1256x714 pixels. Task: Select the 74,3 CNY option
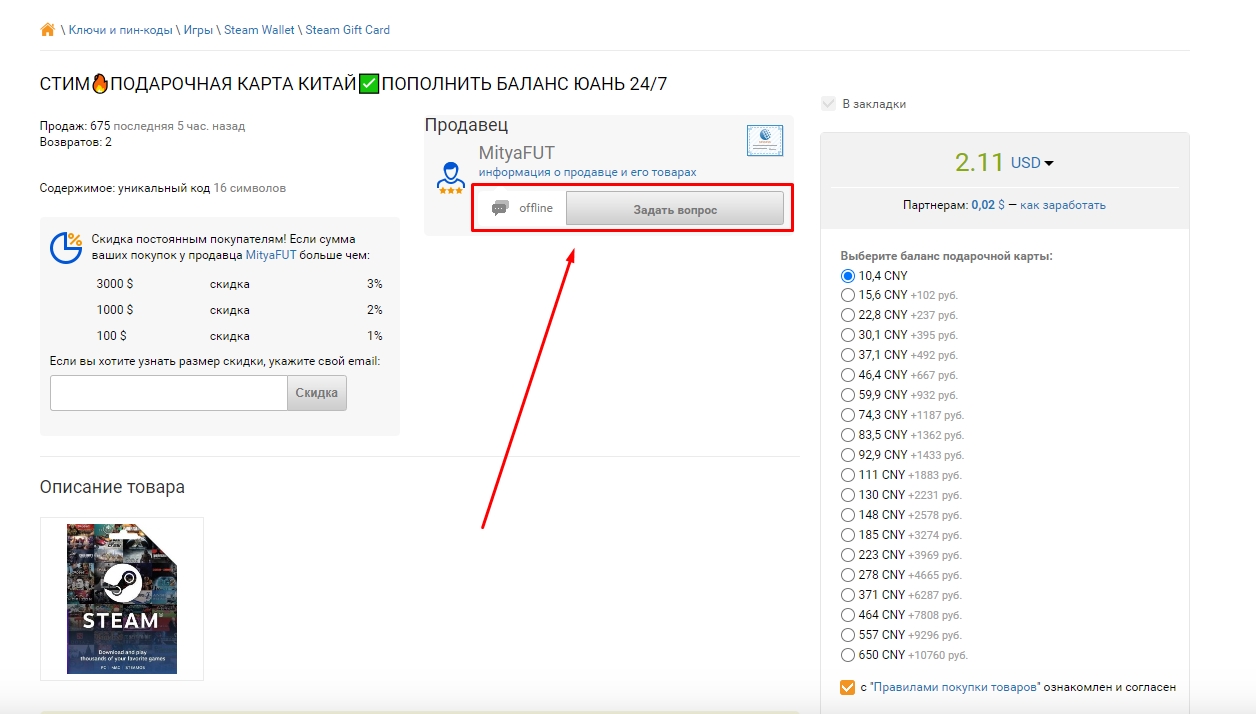848,415
